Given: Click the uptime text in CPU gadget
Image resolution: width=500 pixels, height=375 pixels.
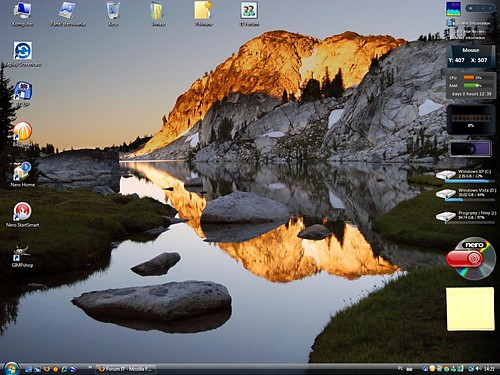Looking at the screenshot, I should [x=471, y=94].
